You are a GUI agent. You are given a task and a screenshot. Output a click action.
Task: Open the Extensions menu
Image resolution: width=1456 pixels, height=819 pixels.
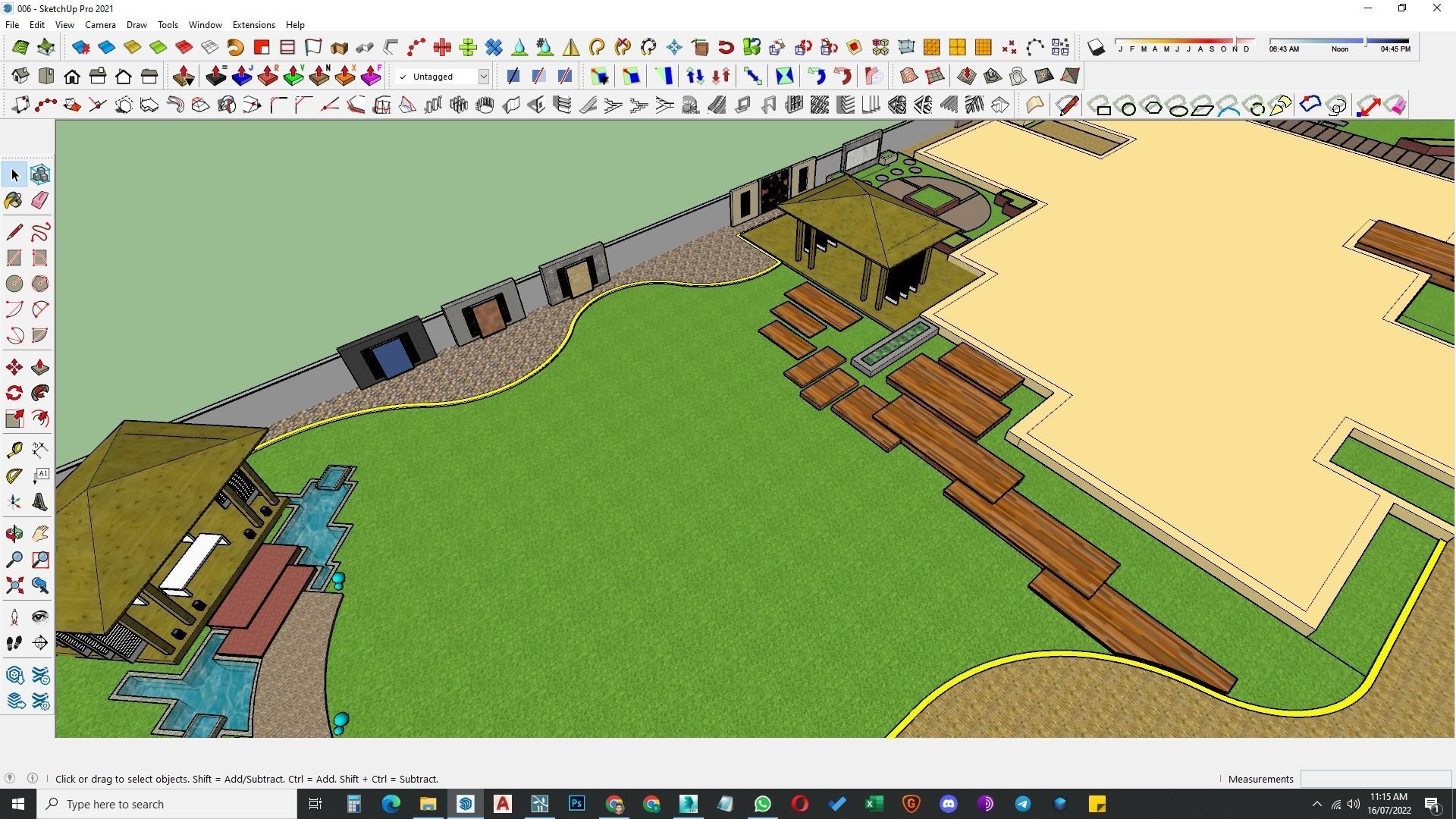click(x=253, y=25)
